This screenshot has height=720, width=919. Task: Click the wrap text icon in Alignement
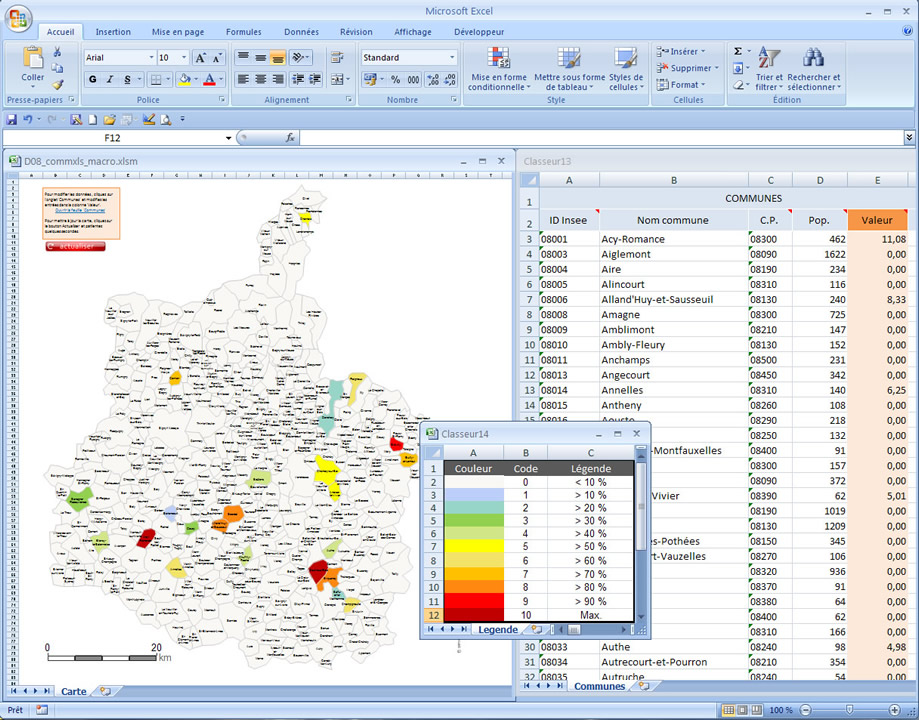pyautogui.click(x=336, y=57)
